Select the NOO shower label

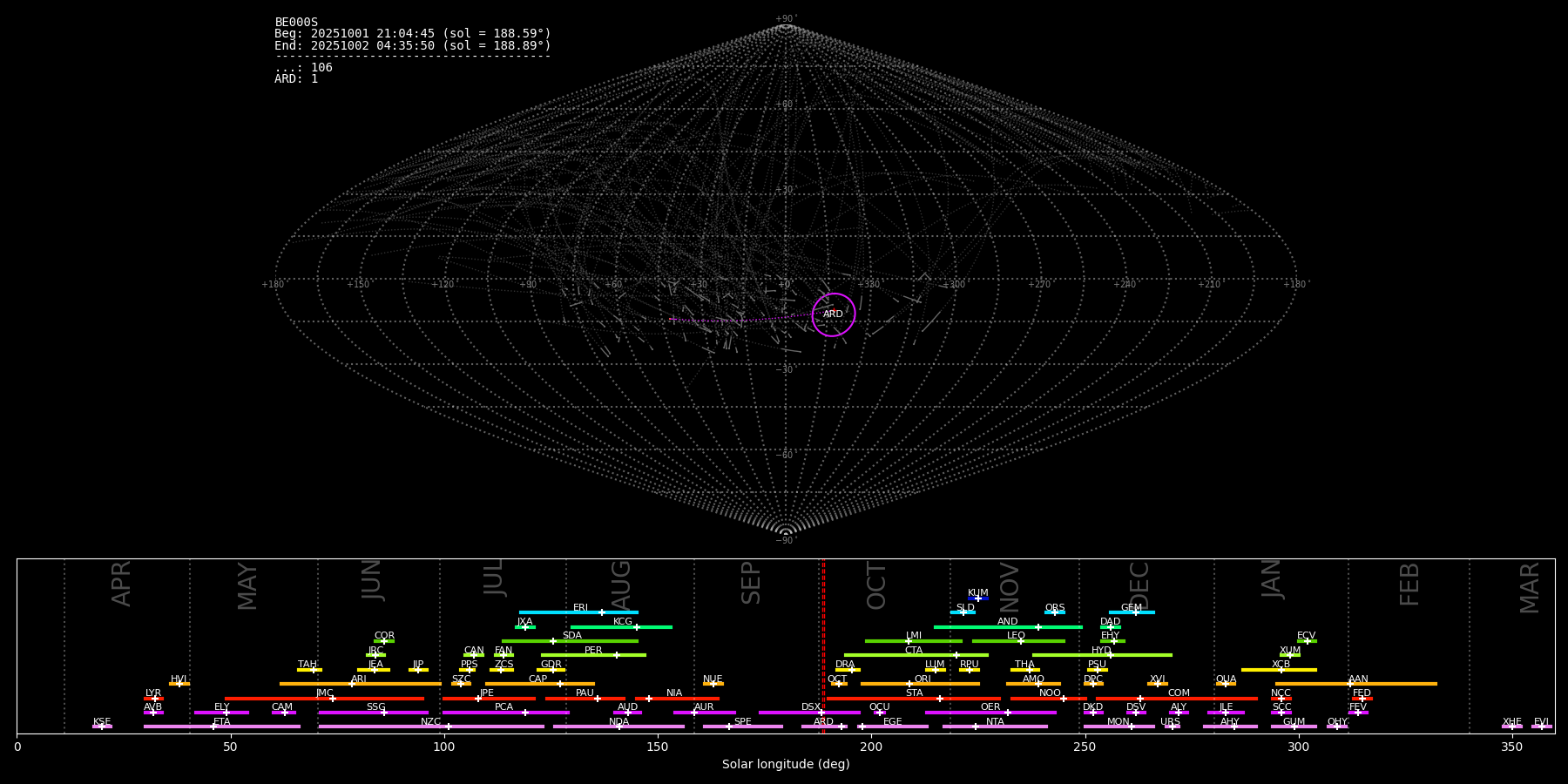pos(1051,693)
